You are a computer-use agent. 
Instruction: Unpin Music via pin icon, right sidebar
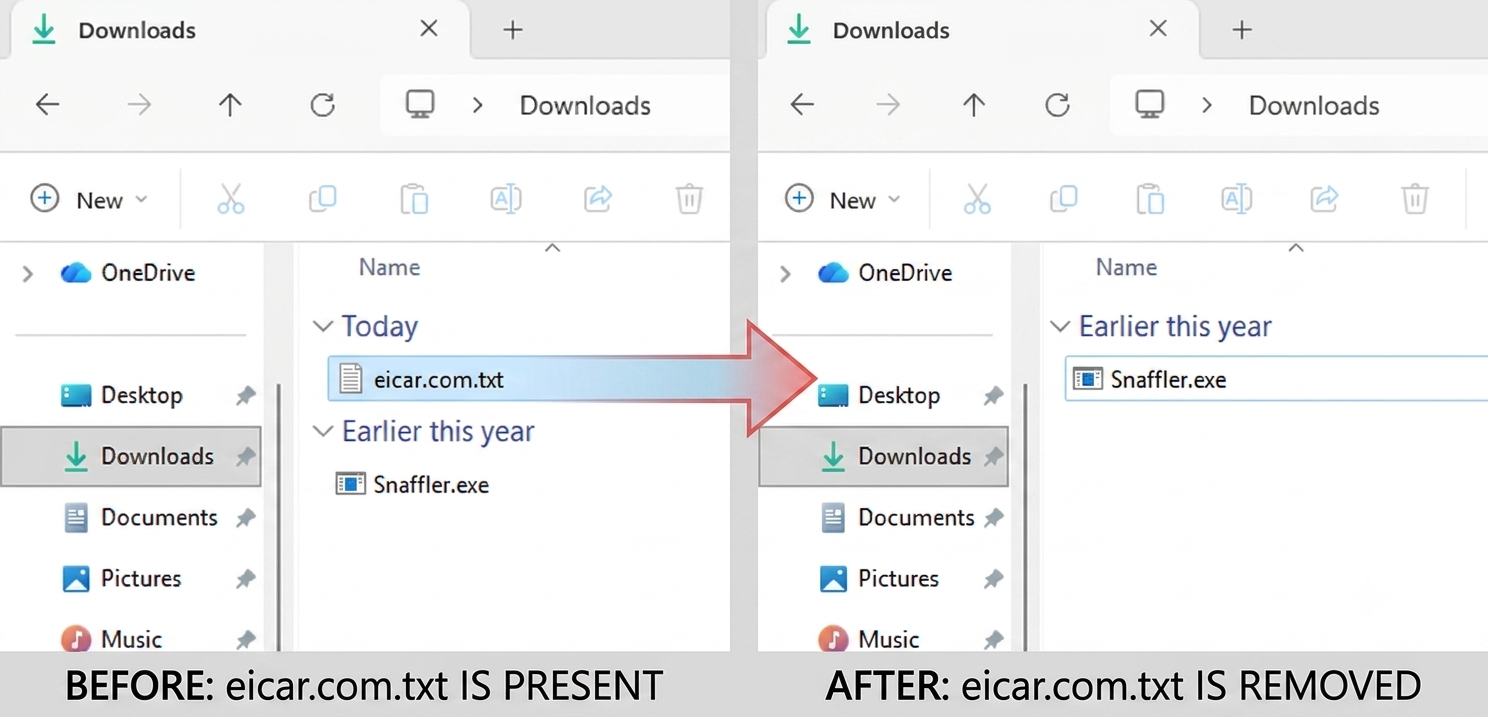(993, 639)
